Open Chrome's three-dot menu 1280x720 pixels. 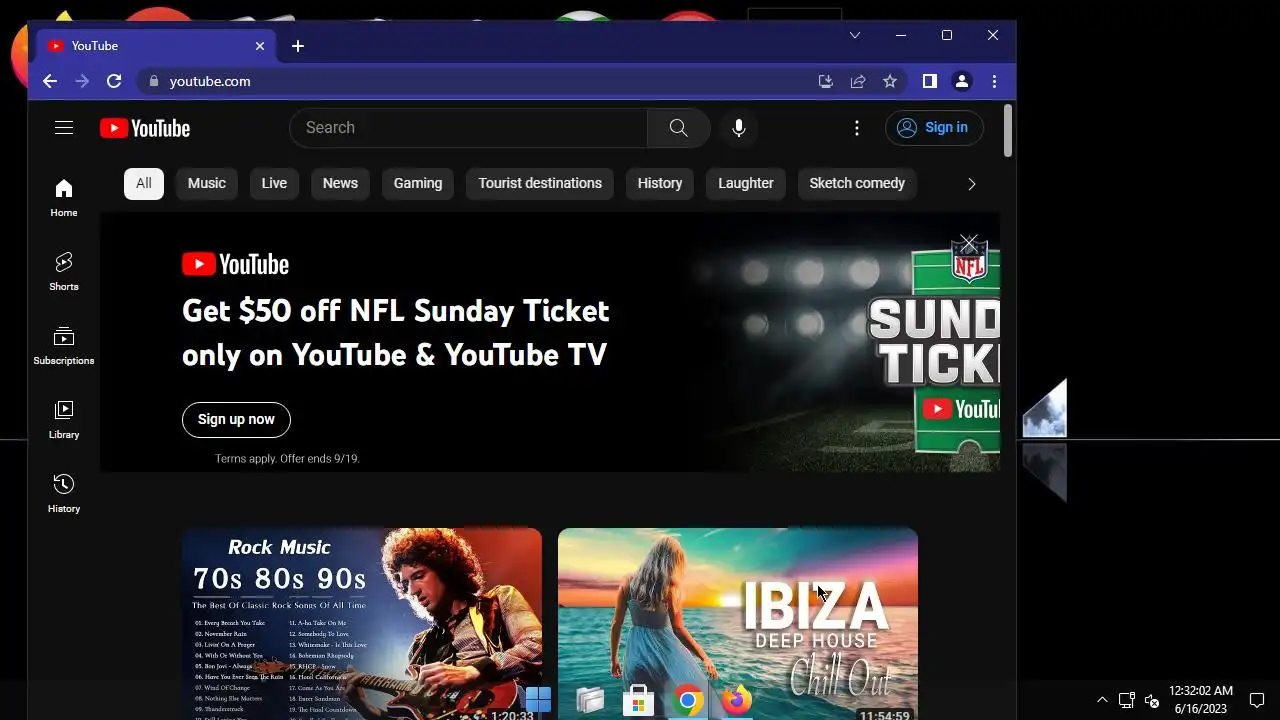tap(994, 81)
